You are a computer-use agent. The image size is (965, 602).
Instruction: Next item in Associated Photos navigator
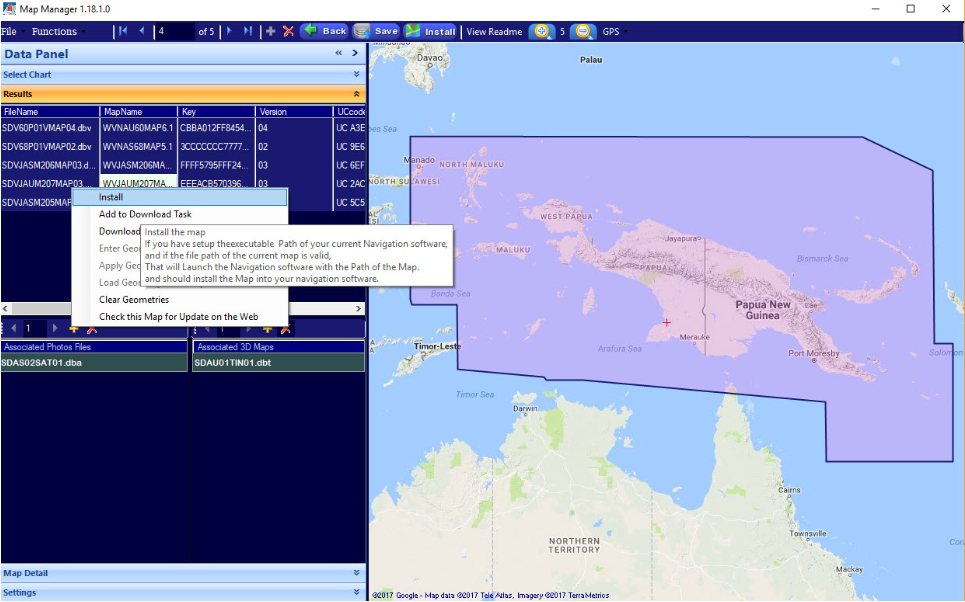click(55, 329)
